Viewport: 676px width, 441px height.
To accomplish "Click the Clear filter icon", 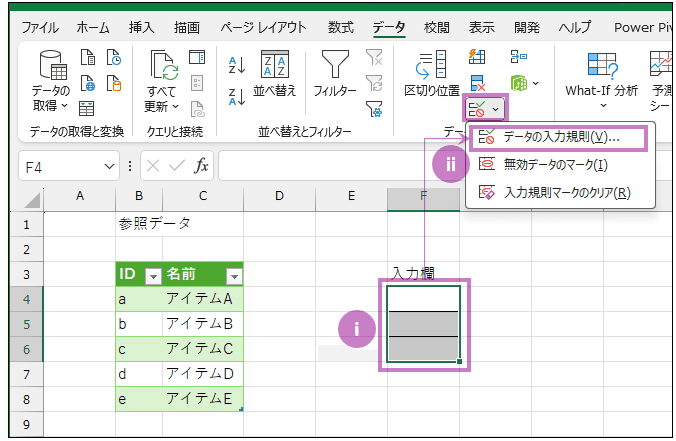I will [374, 57].
